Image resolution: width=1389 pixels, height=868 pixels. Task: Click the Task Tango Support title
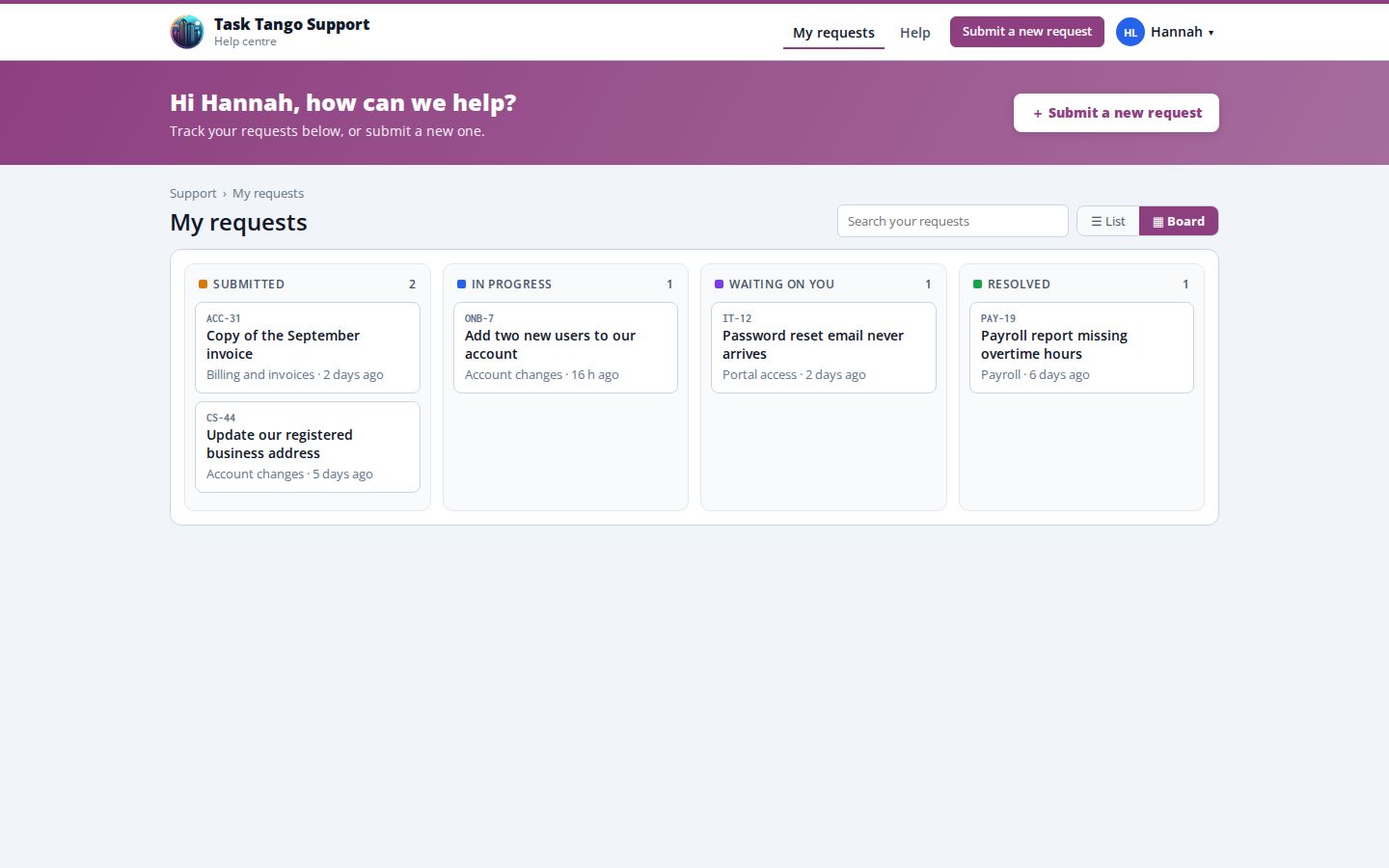(x=291, y=24)
